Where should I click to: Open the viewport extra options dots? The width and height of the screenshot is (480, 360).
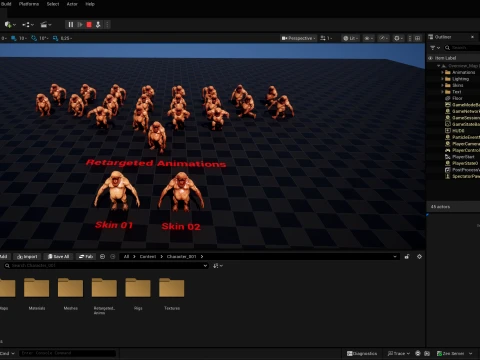410,38
